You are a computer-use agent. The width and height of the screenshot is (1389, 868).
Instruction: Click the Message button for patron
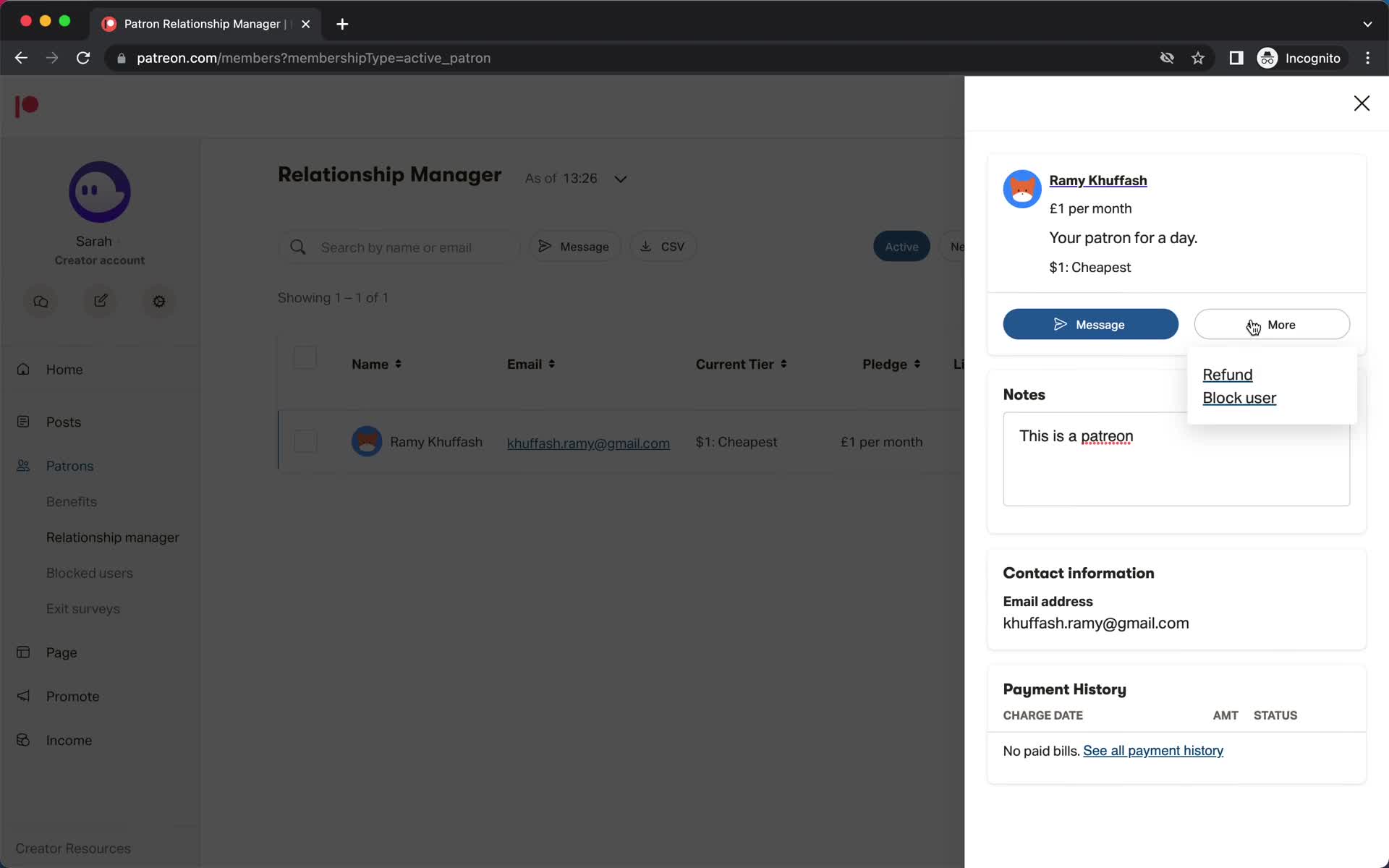pyautogui.click(x=1090, y=324)
